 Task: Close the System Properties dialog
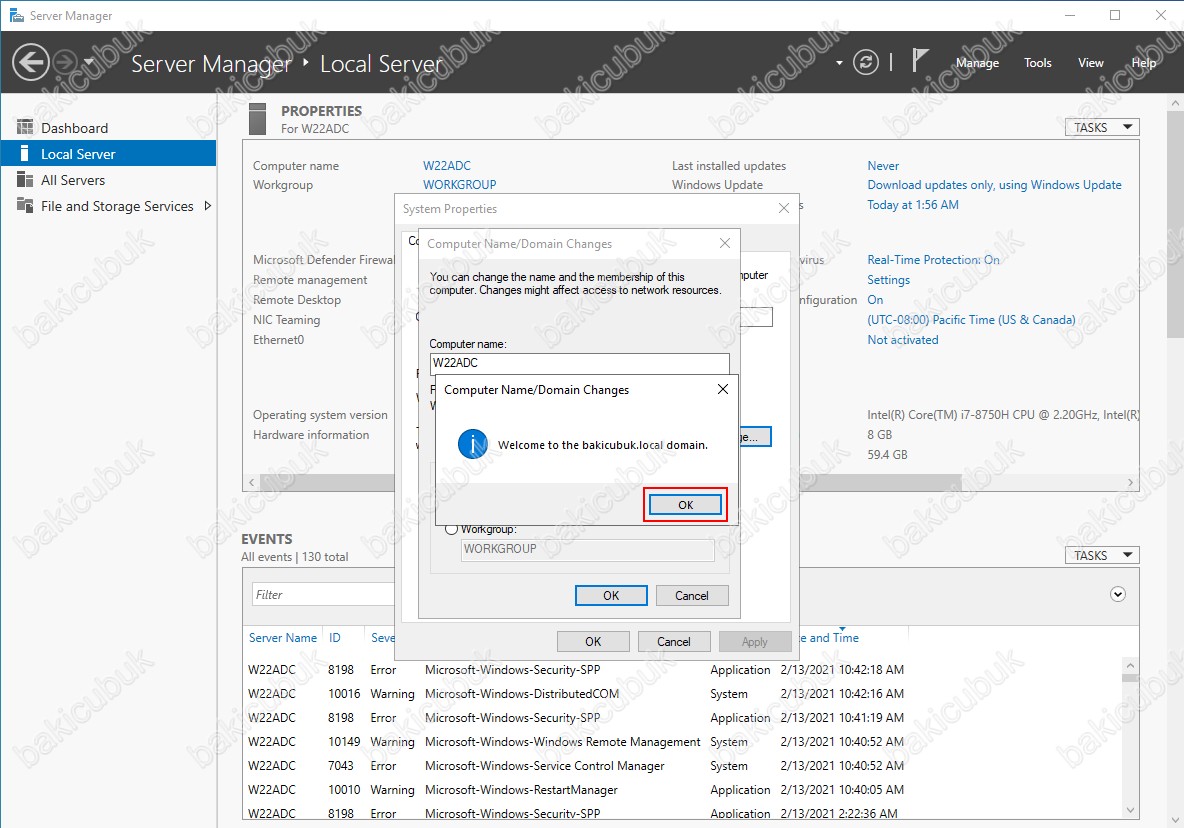[784, 208]
